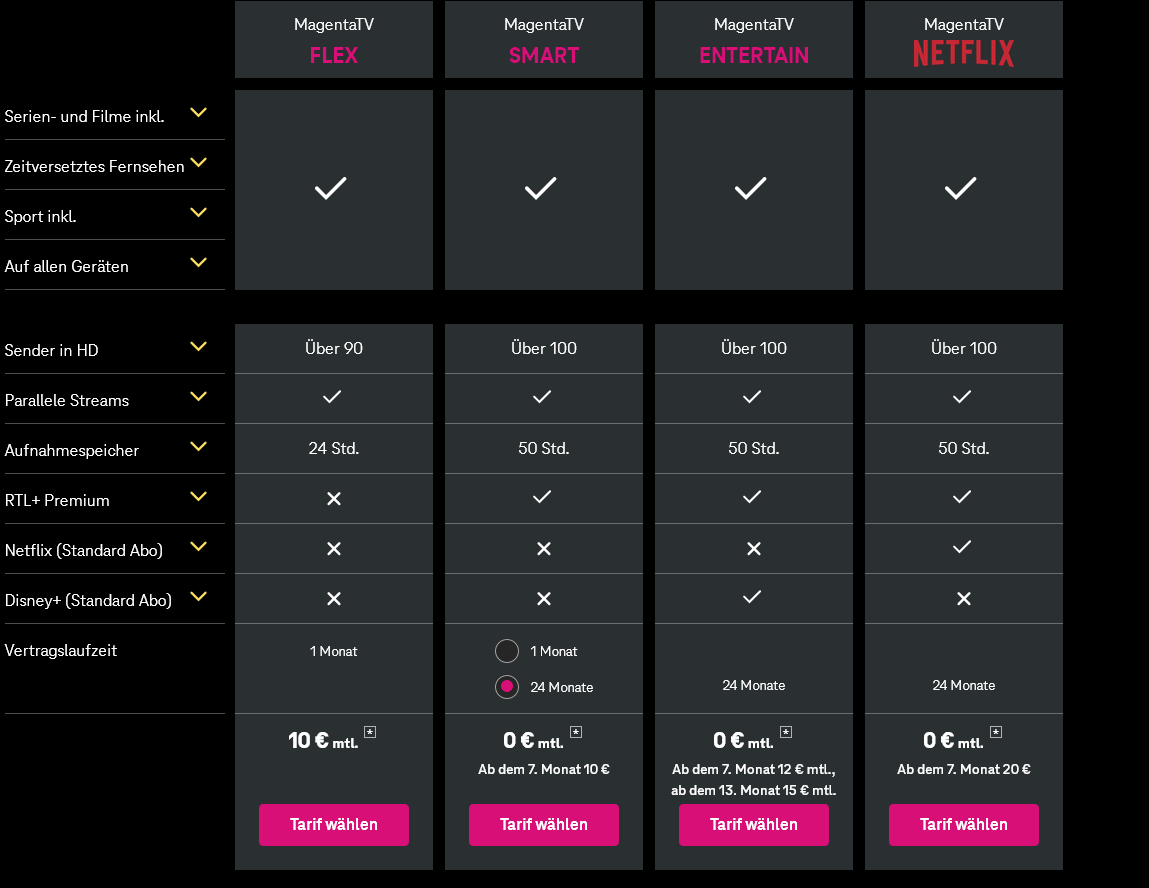Viewport: 1149px width, 888px height.
Task: Click the Netflix logo header
Action: [x=964, y=53]
